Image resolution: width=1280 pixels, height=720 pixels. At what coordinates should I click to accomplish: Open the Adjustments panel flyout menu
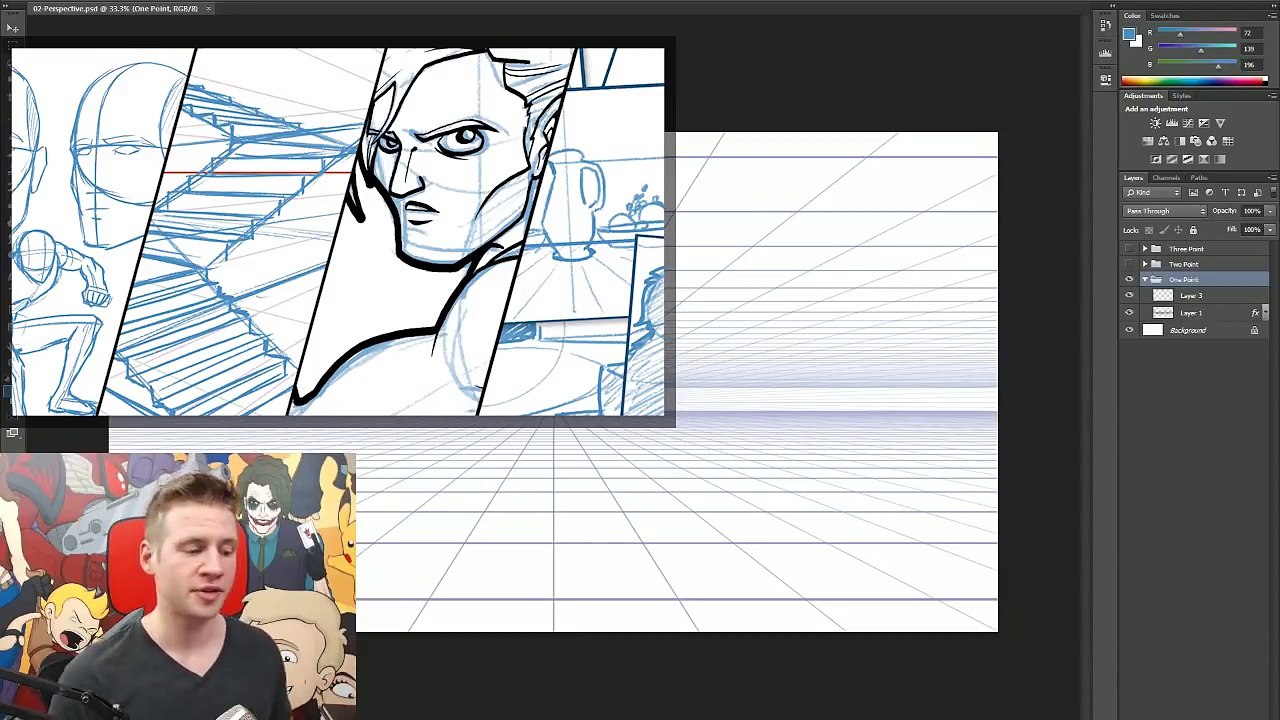tap(1272, 95)
